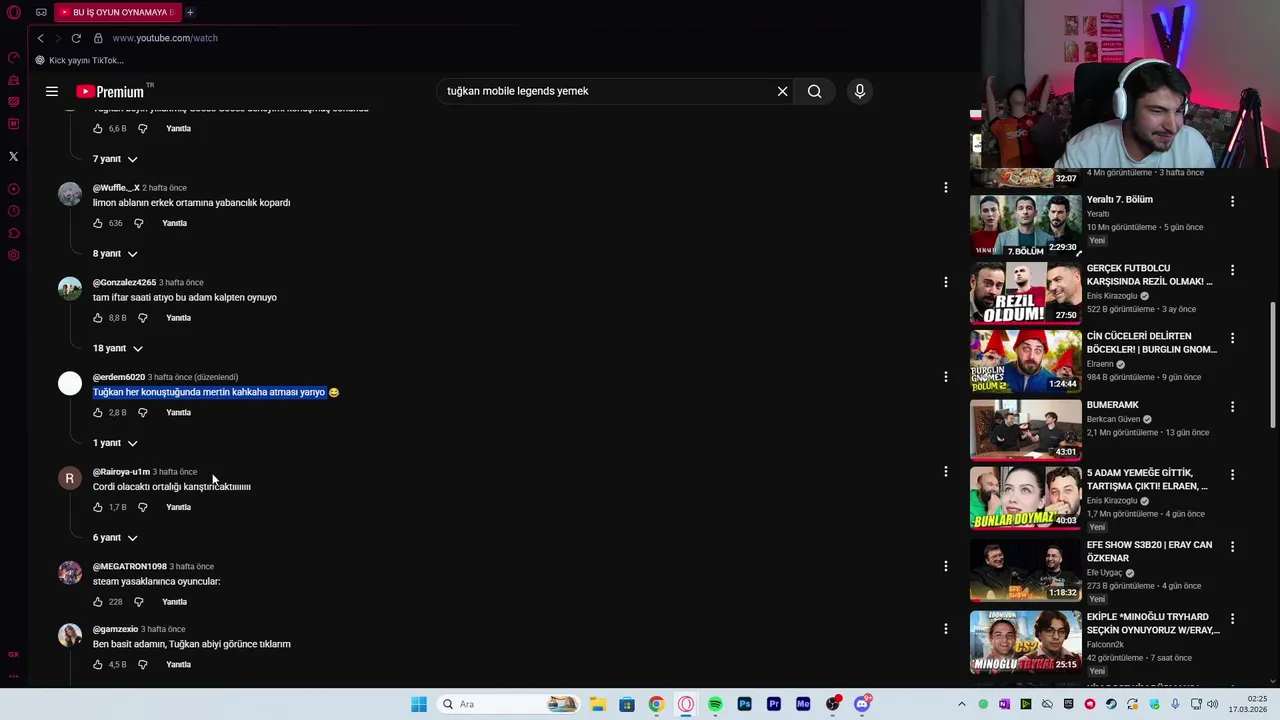This screenshot has width=1280, height=720.
Task: Open the Player icon in Opera sidebar
Action: coord(14,189)
